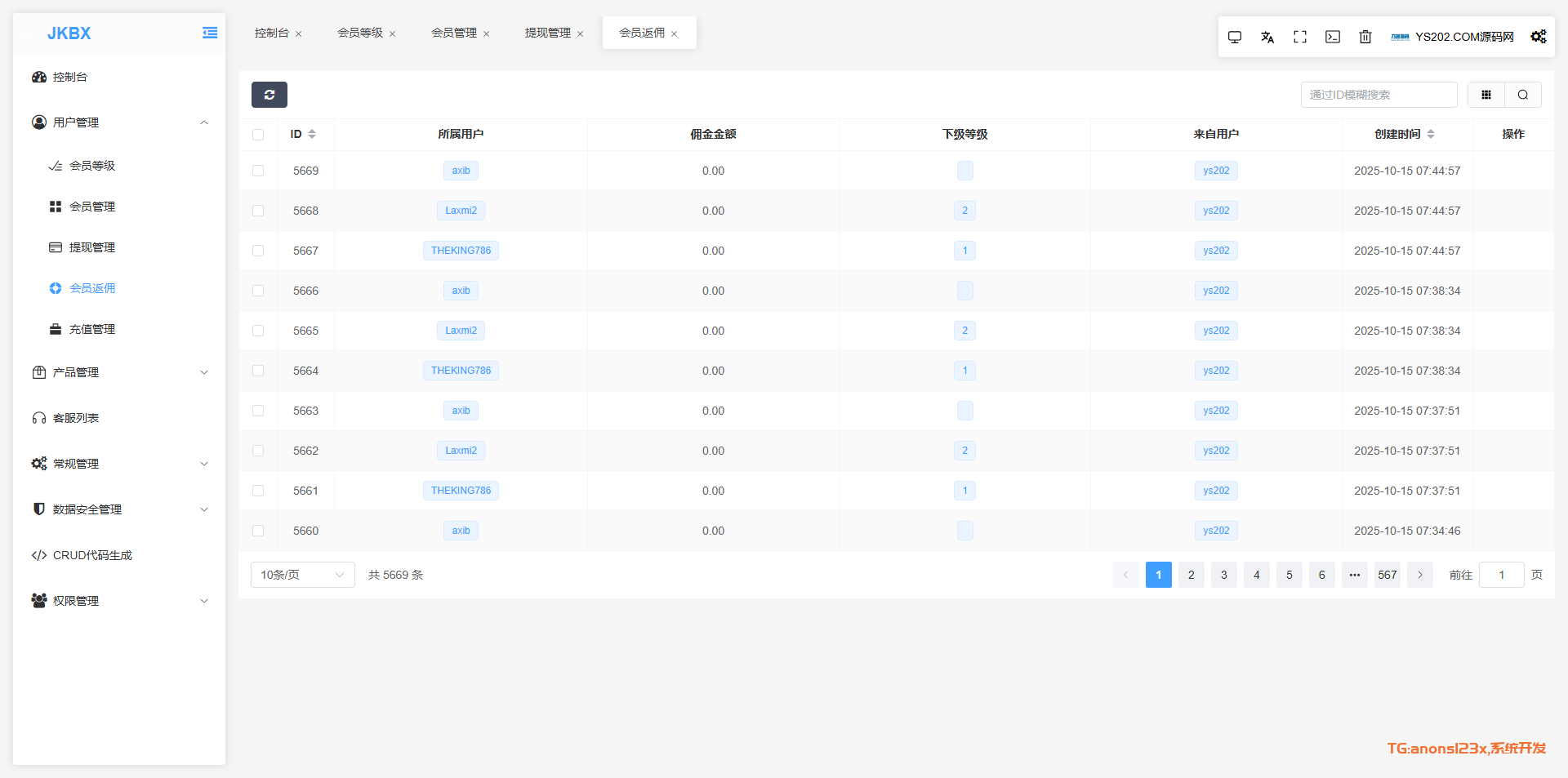Open layout settings gears icon
The height and width of the screenshot is (778, 1568).
coord(1538,37)
